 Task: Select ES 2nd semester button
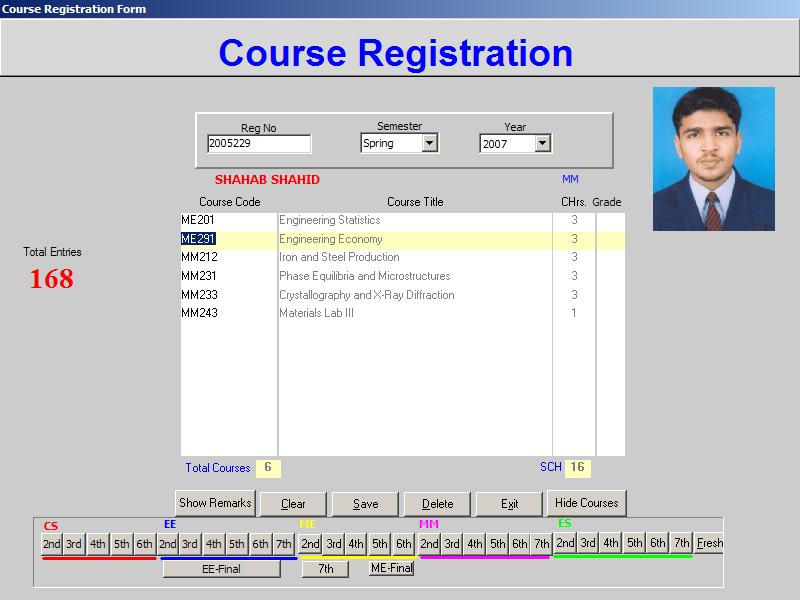click(565, 543)
